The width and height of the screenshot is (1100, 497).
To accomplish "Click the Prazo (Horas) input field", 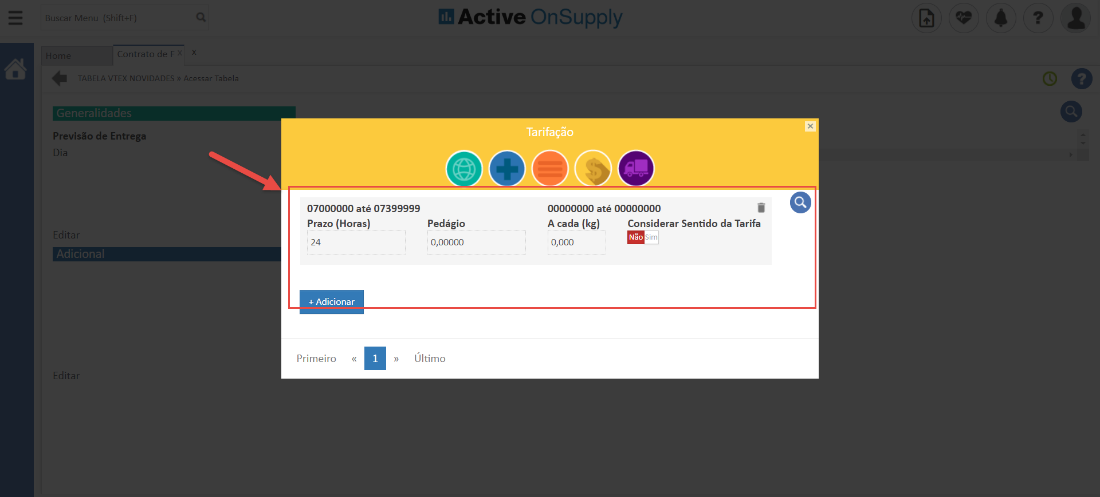I will (x=356, y=242).
